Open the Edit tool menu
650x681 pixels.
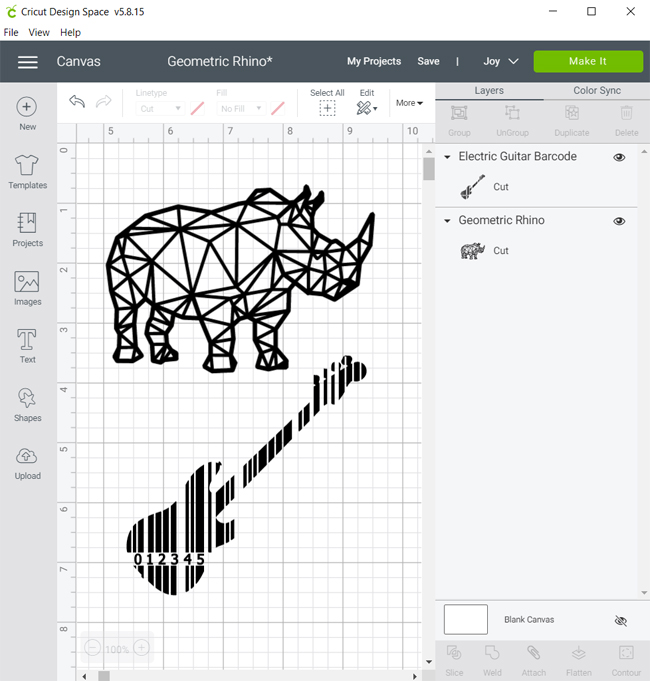click(367, 108)
